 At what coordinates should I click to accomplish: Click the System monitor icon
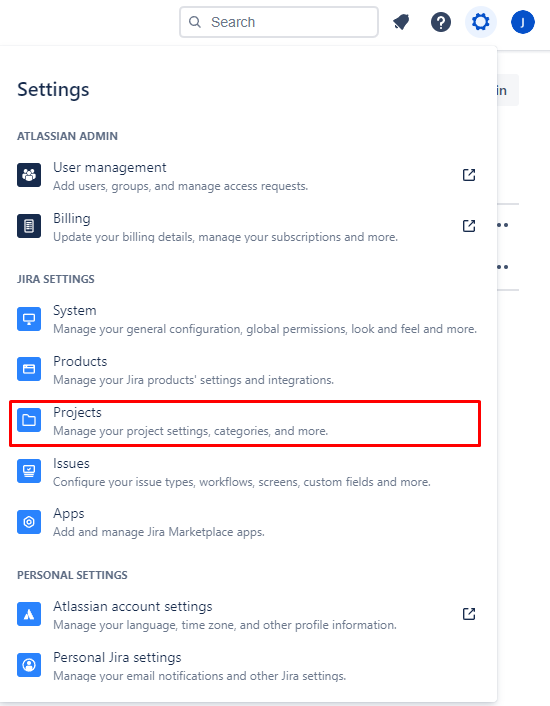[x=29, y=319]
